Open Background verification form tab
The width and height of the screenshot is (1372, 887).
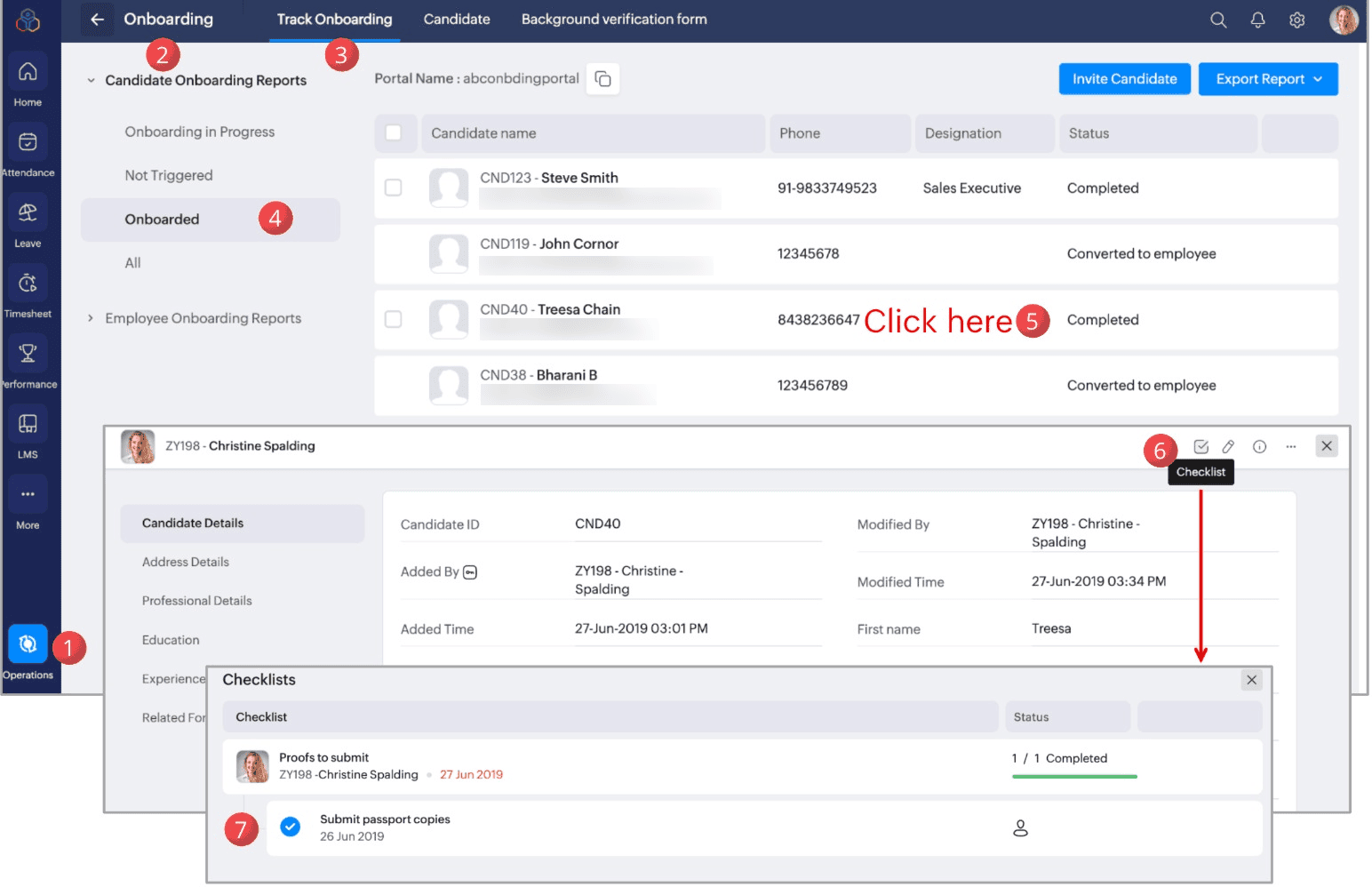point(613,20)
